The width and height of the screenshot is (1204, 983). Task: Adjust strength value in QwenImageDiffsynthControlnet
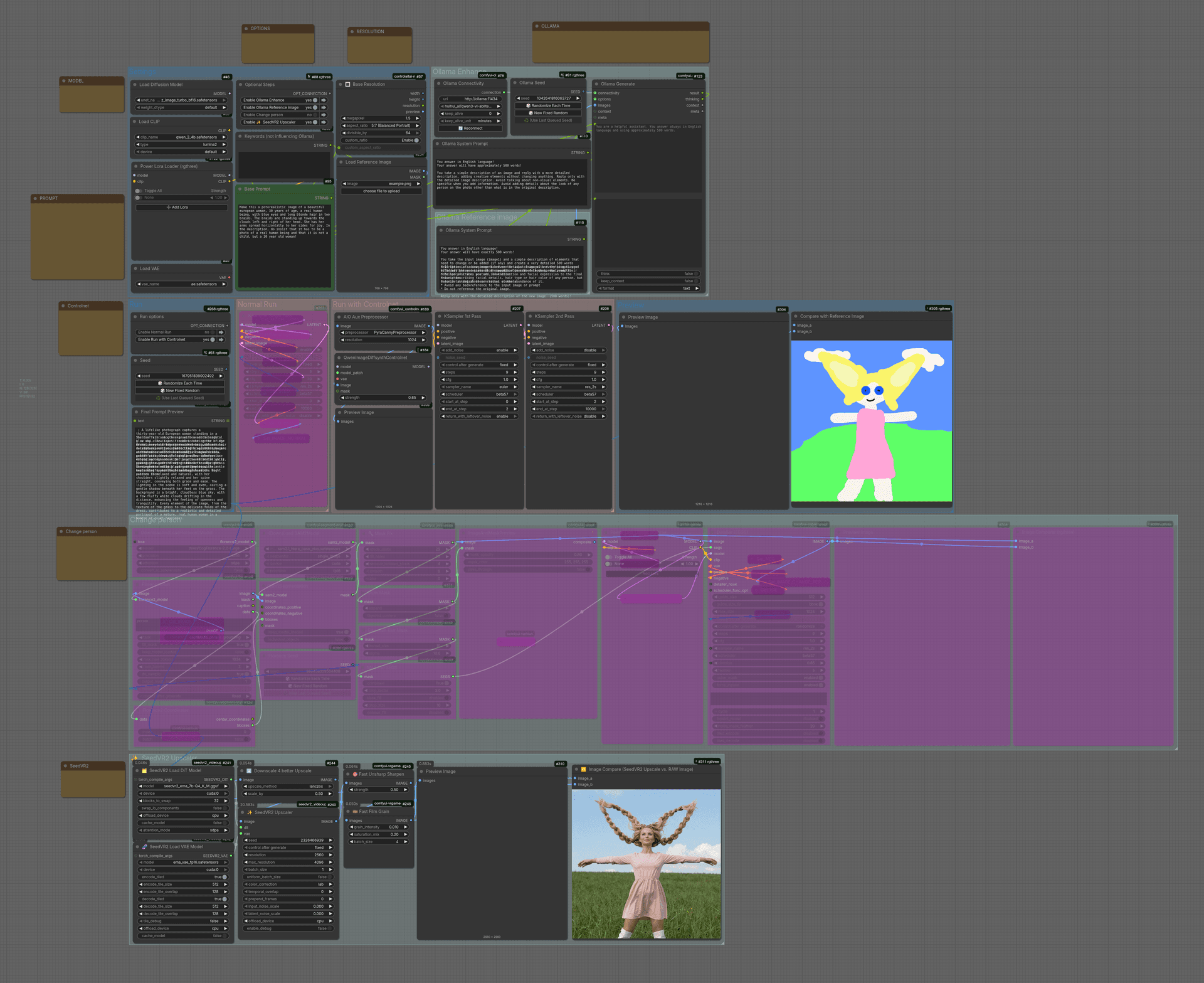(x=383, y=398)
